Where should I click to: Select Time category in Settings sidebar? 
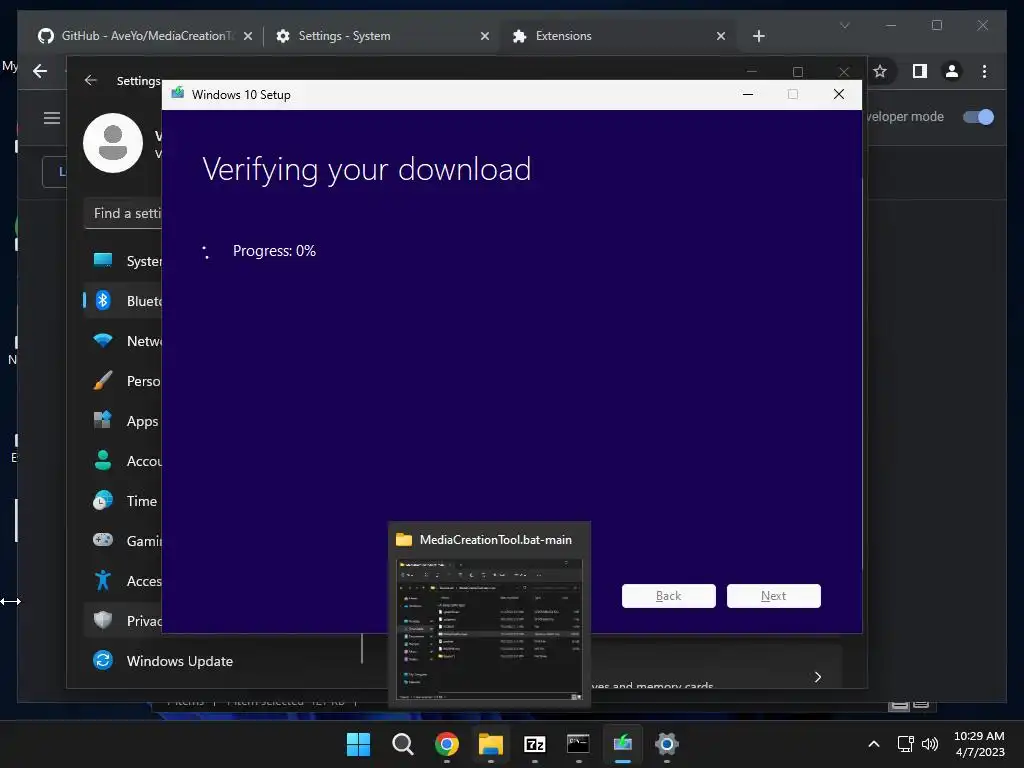pyautogui.click(x=123, y=501)
